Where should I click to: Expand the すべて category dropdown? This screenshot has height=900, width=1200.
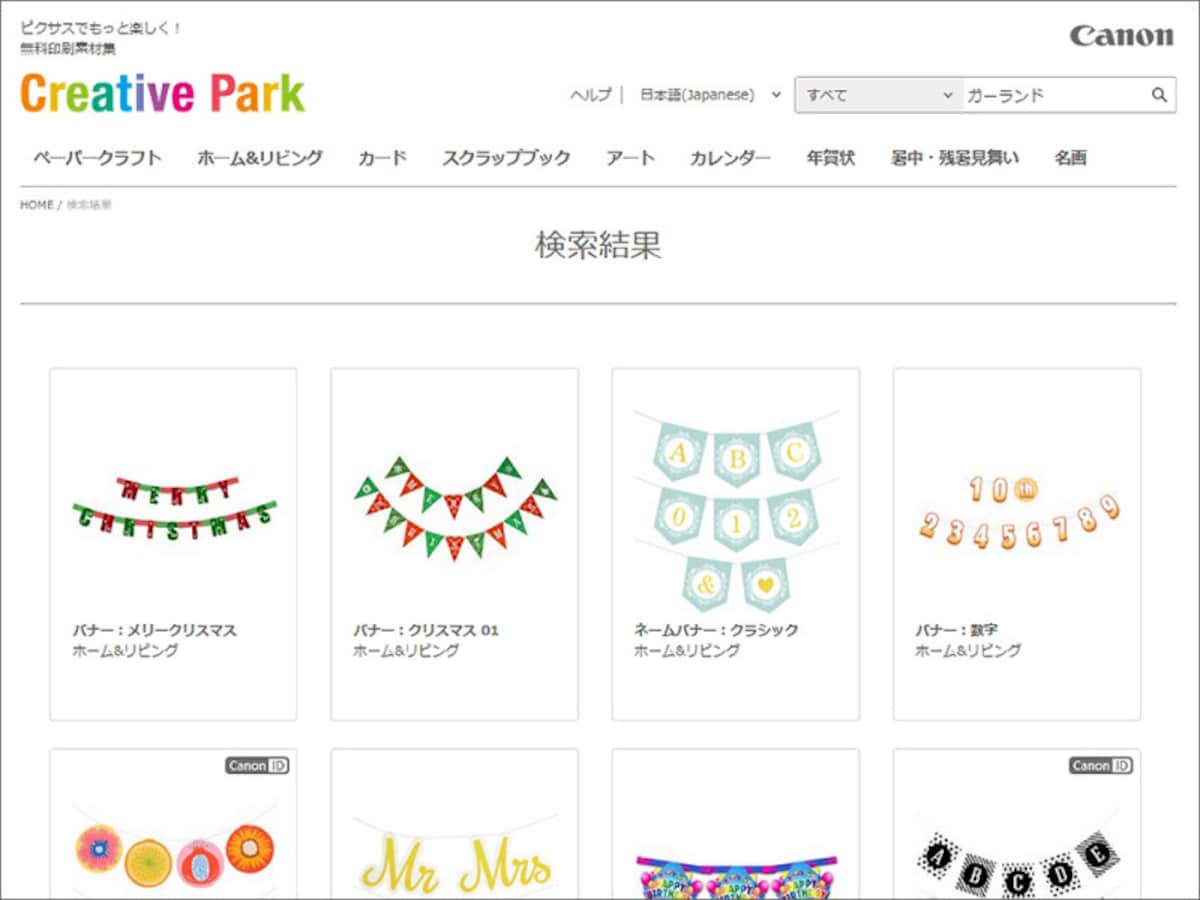tap(879, 95)
